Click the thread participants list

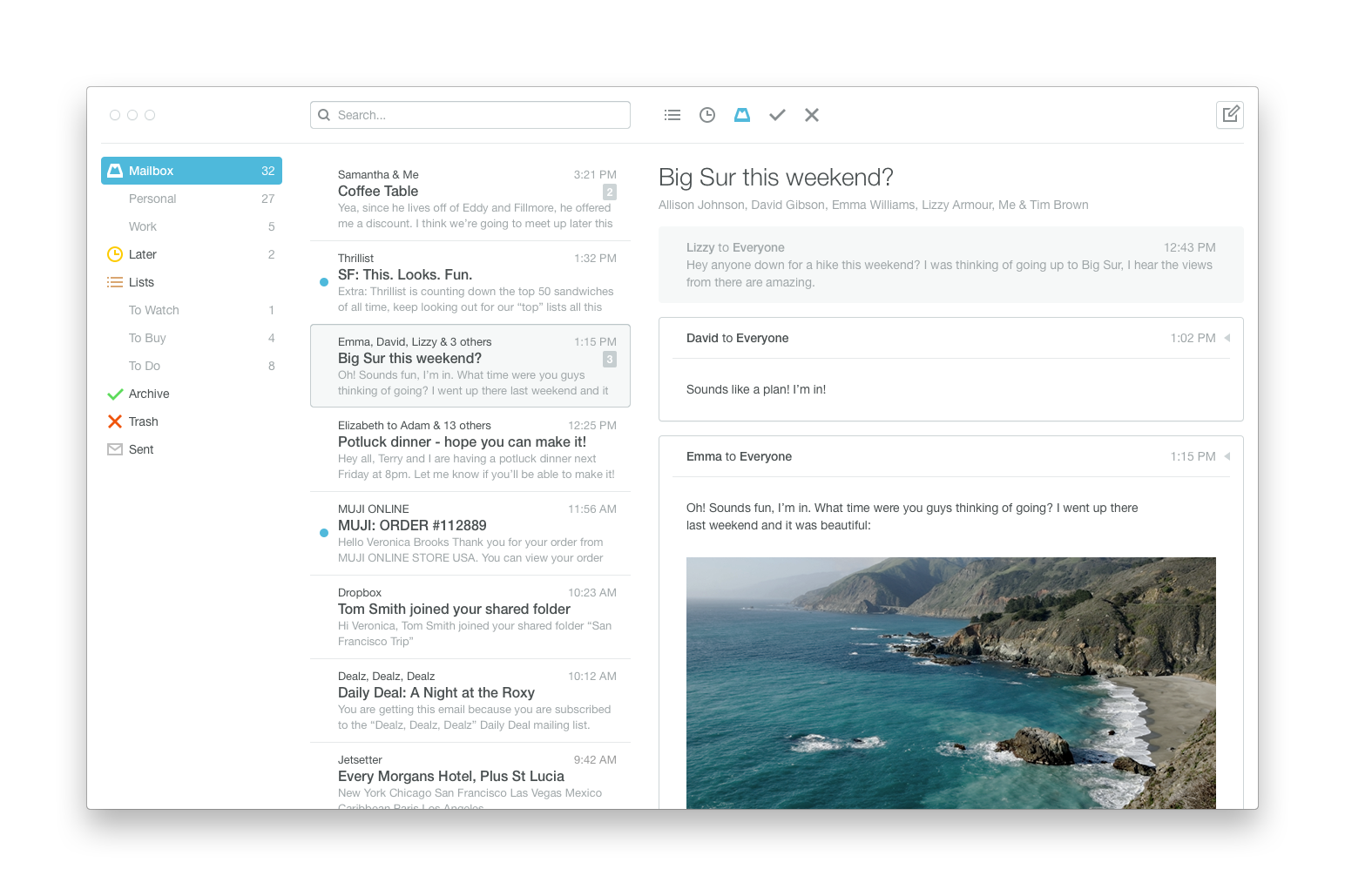(x=874, y=205)
